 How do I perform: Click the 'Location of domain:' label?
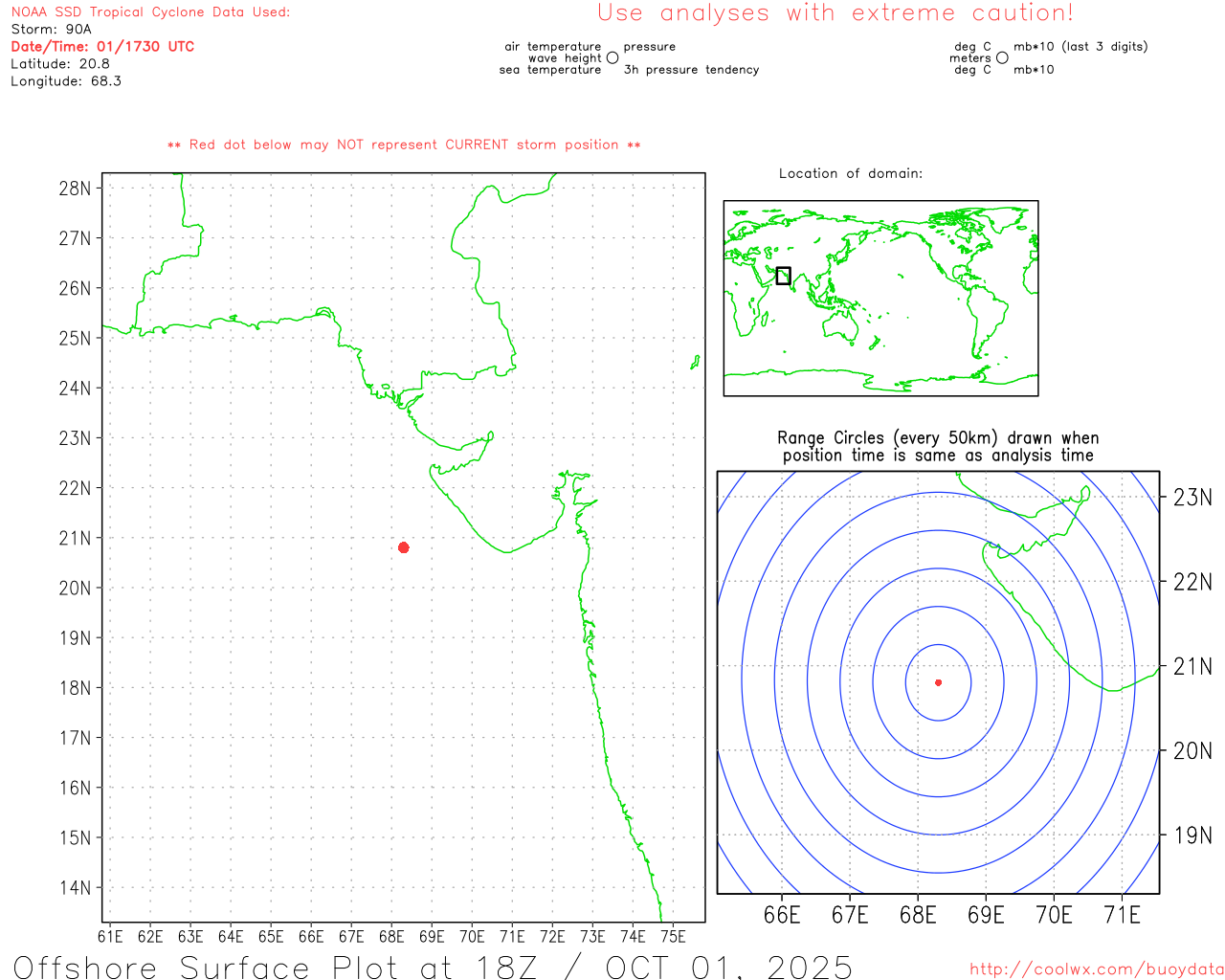[851, 173]
